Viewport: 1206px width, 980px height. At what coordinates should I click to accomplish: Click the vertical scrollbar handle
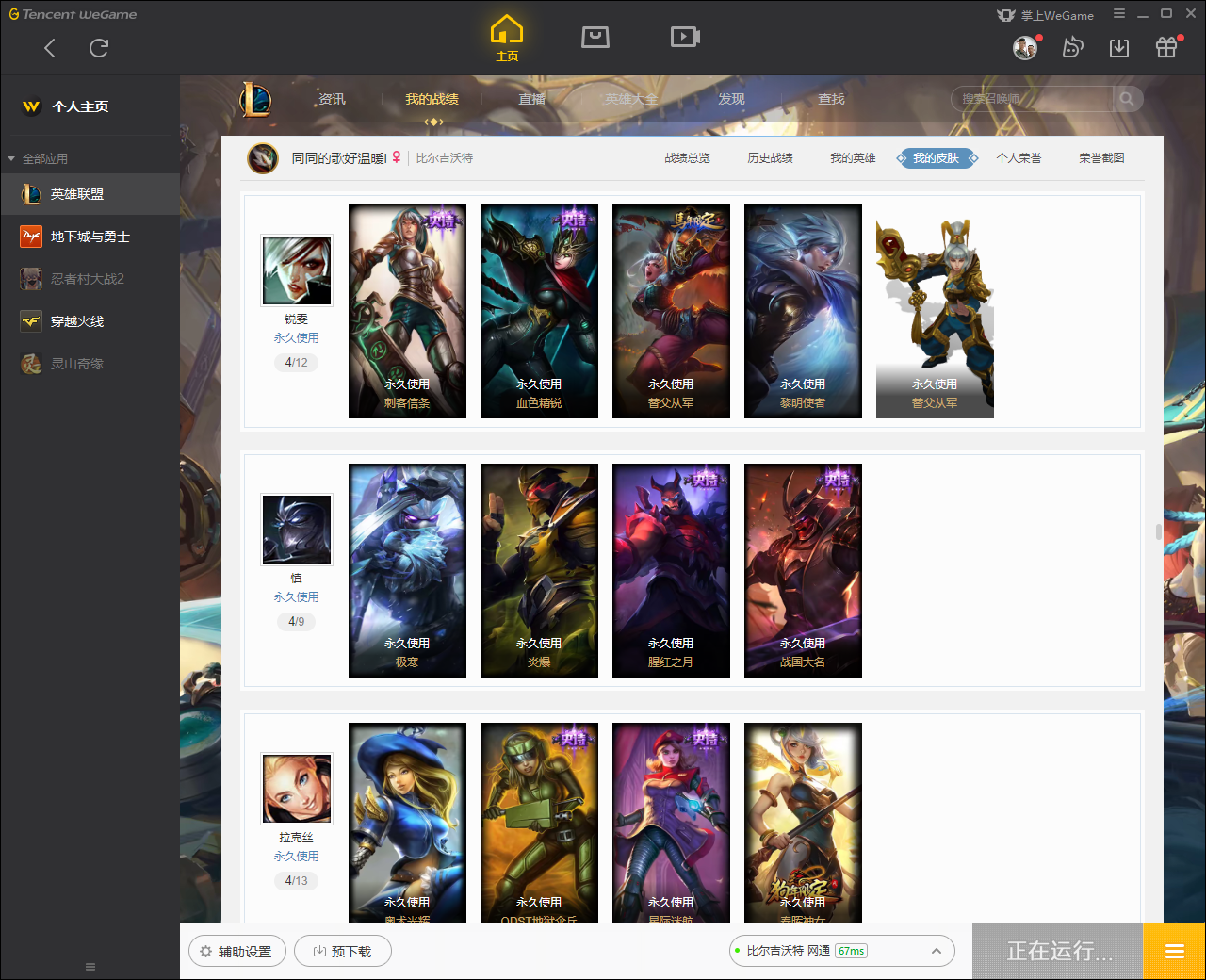(1159, 532)
